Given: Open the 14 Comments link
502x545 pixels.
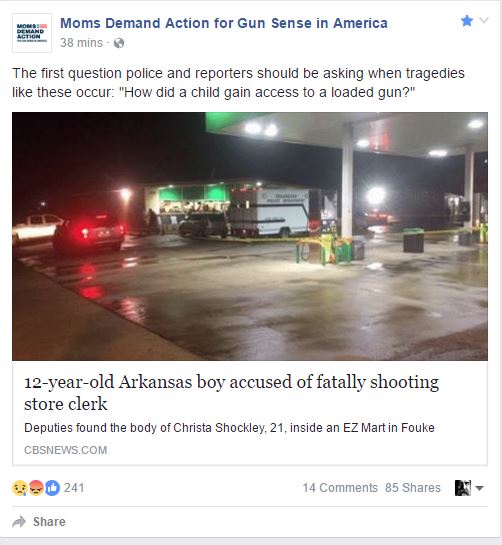Looking at the screenshot, I should (340, 488).
